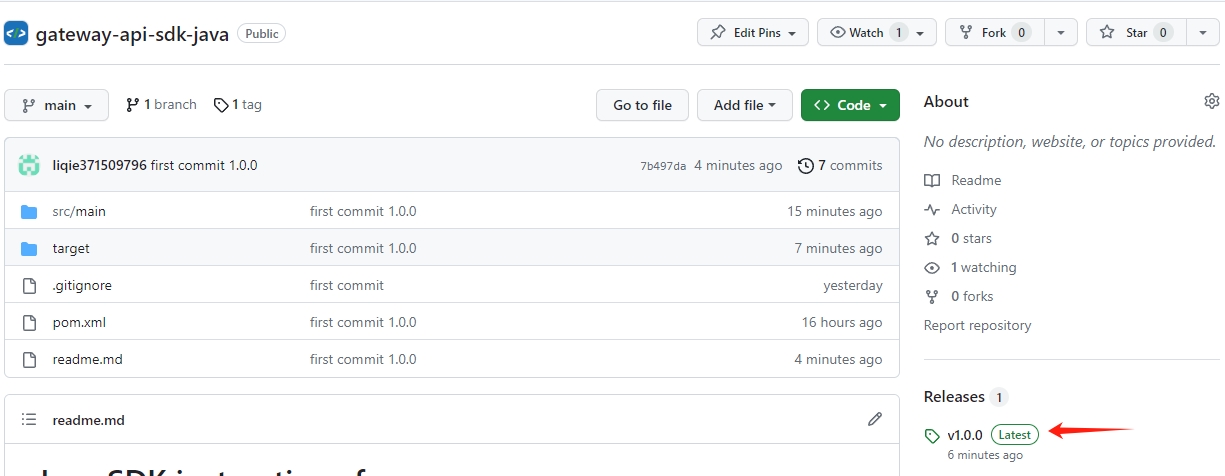Click the file icon for readme.md row

point(29,359)
